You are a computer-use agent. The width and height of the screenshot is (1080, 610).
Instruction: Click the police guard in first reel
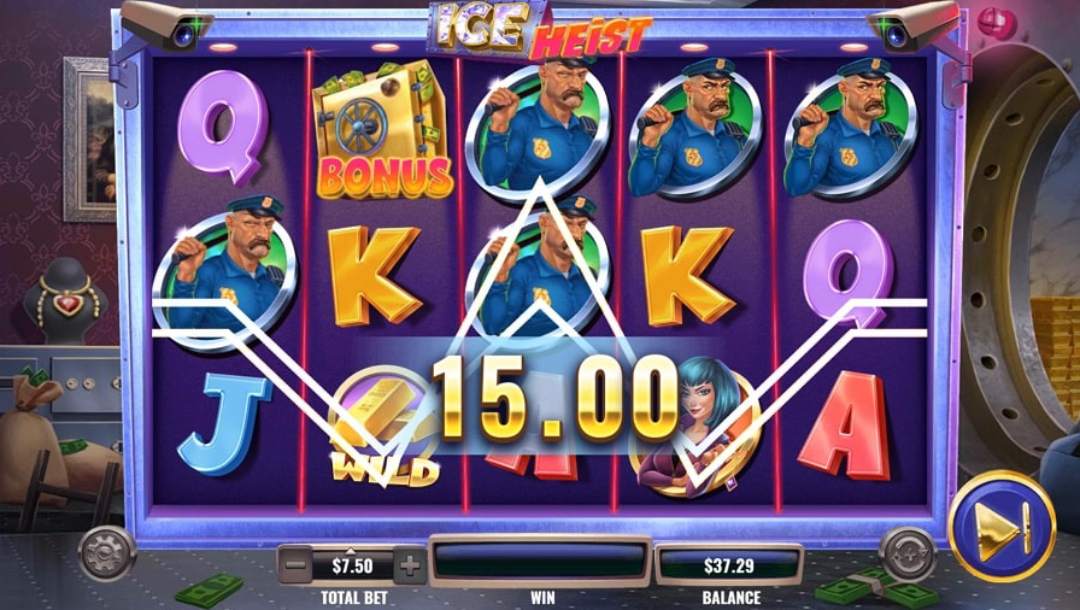point(225,273)
